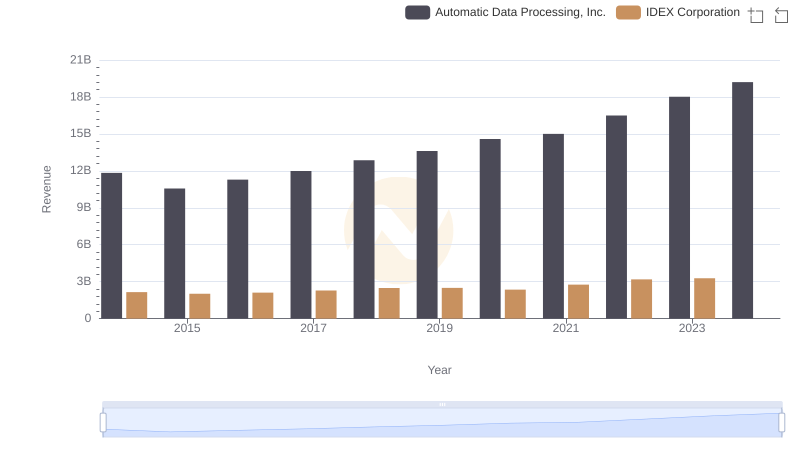Click the "18B" y-axis label

(x=81, y=97)
